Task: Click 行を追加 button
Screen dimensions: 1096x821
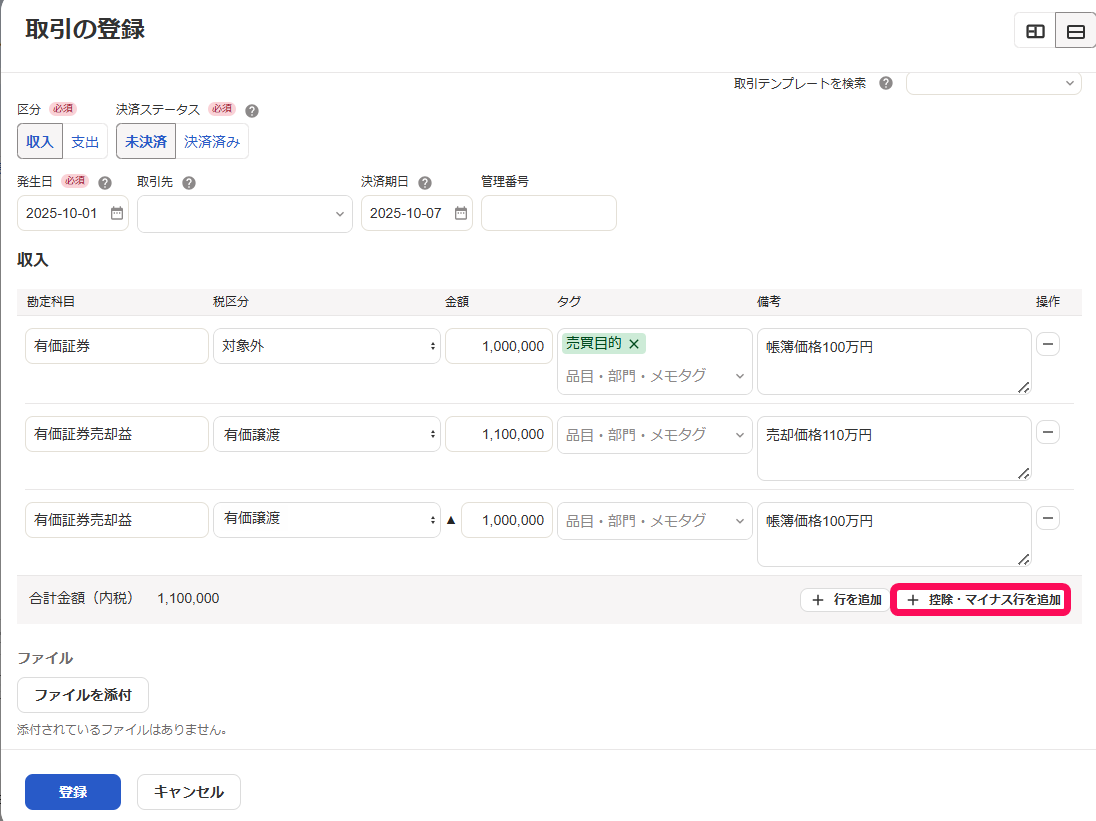Action: coord(846,600)
